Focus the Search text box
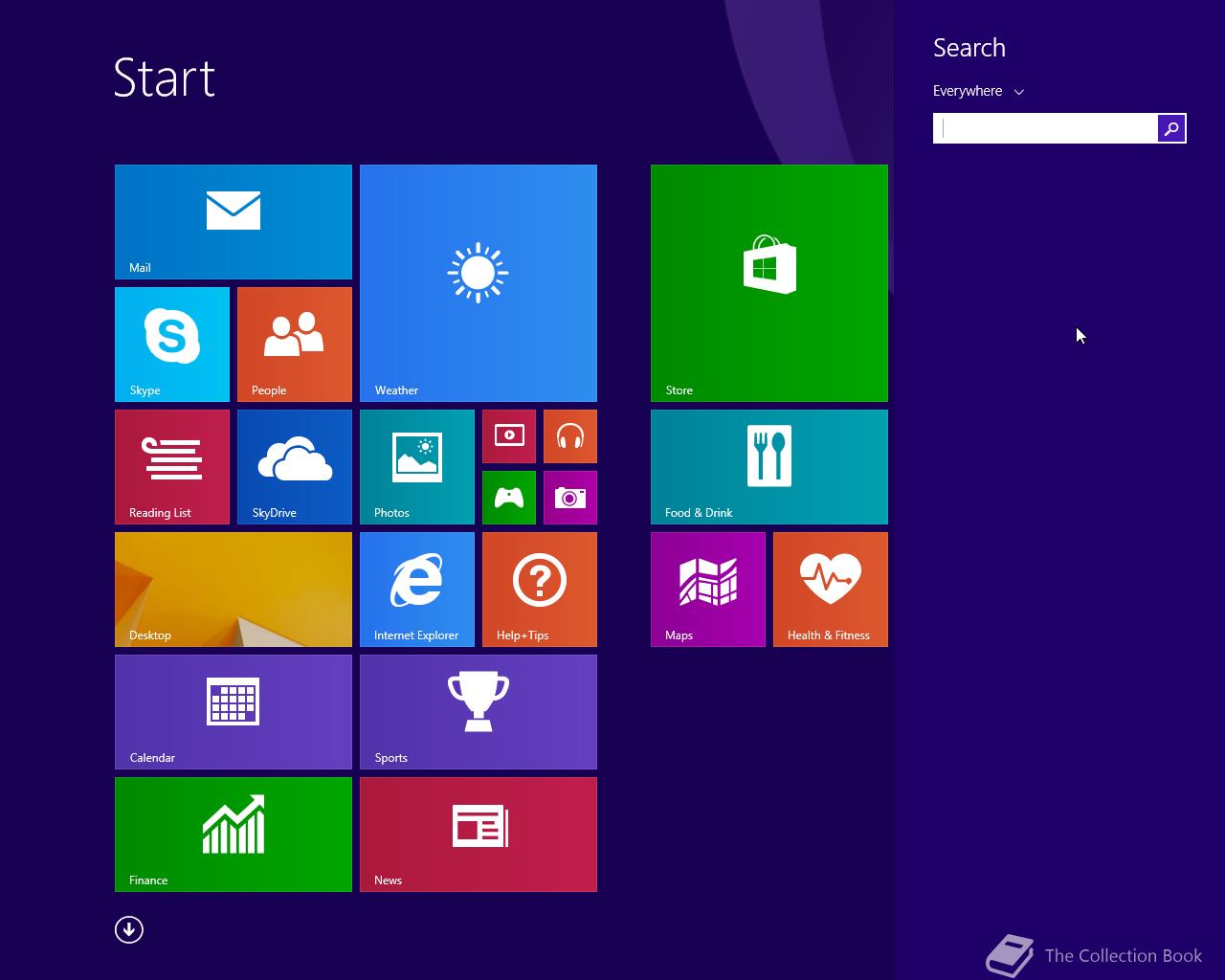 (x=1045, y=128)
